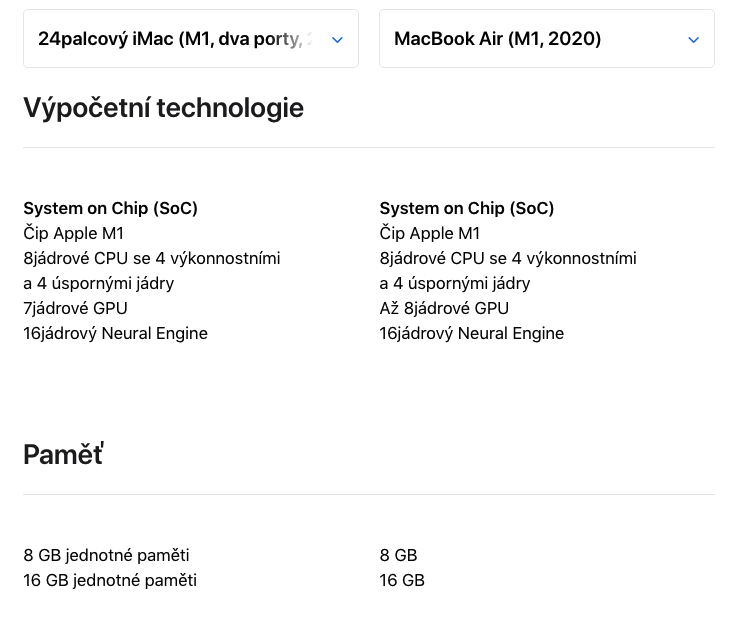This screenshot has width=736, height=633.
Task: Click the Až 8jádrové GPU spec
Action: point(443,308)
